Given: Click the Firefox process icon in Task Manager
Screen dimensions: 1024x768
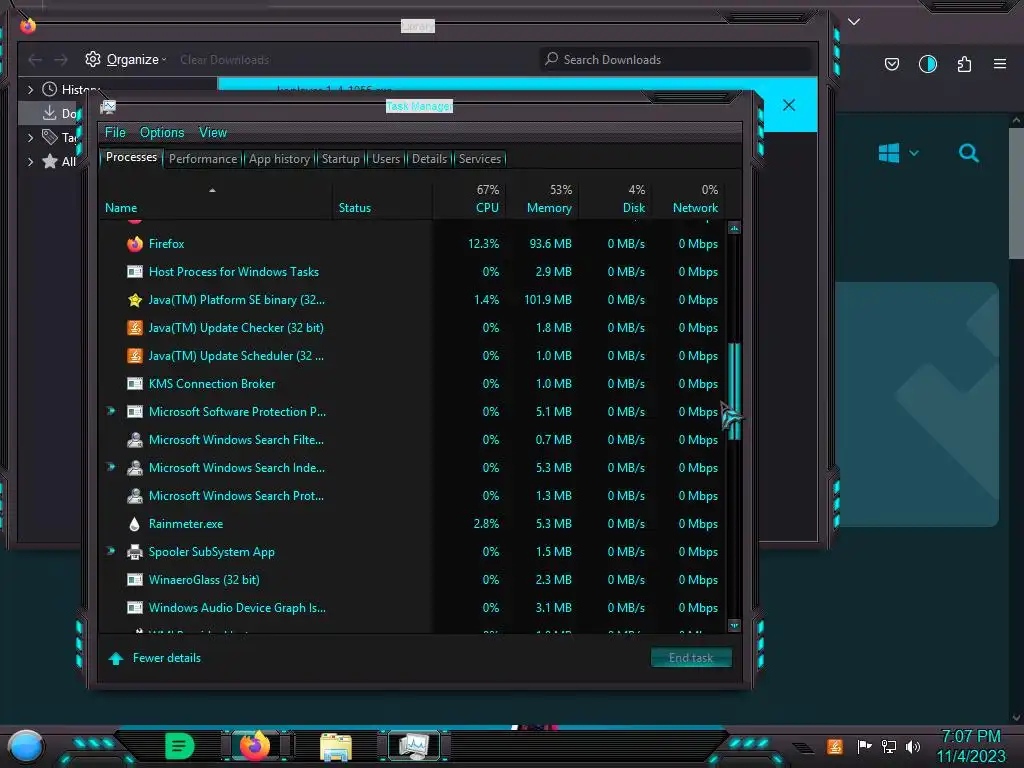Looking at the screenshot, I should coord(135,244).
